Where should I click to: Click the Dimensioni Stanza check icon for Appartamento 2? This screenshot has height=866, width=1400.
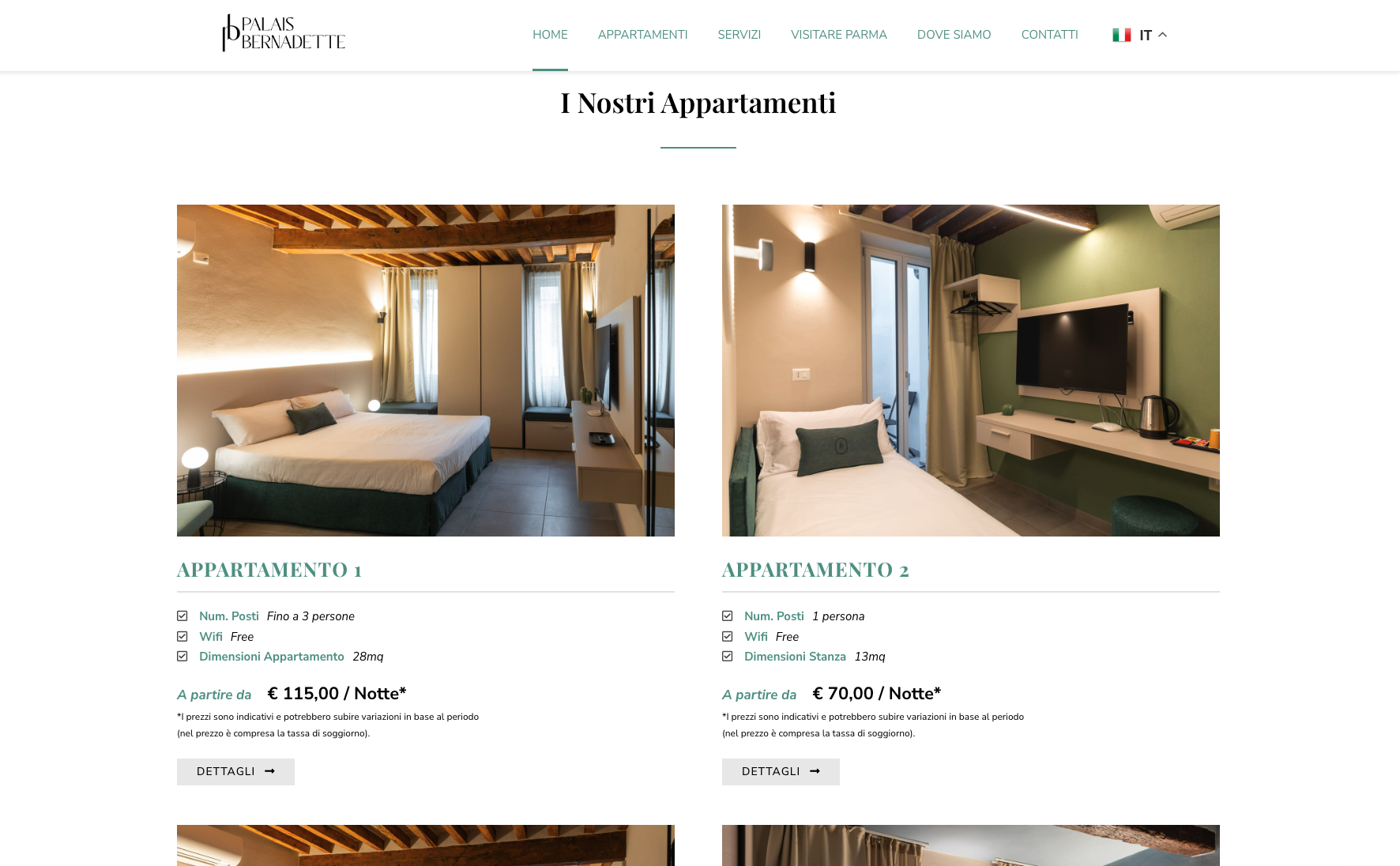coord(728,656)
